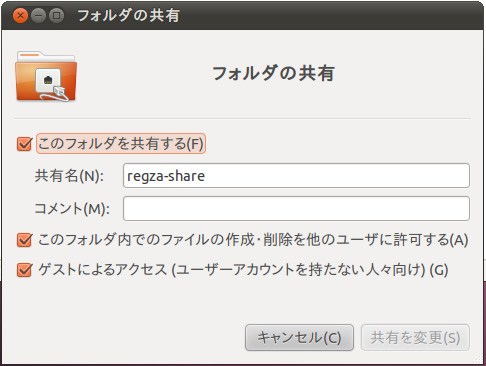486x366 pixels.
Task: Click the large フォルダの共有 heading
Action: coord(273,73)
